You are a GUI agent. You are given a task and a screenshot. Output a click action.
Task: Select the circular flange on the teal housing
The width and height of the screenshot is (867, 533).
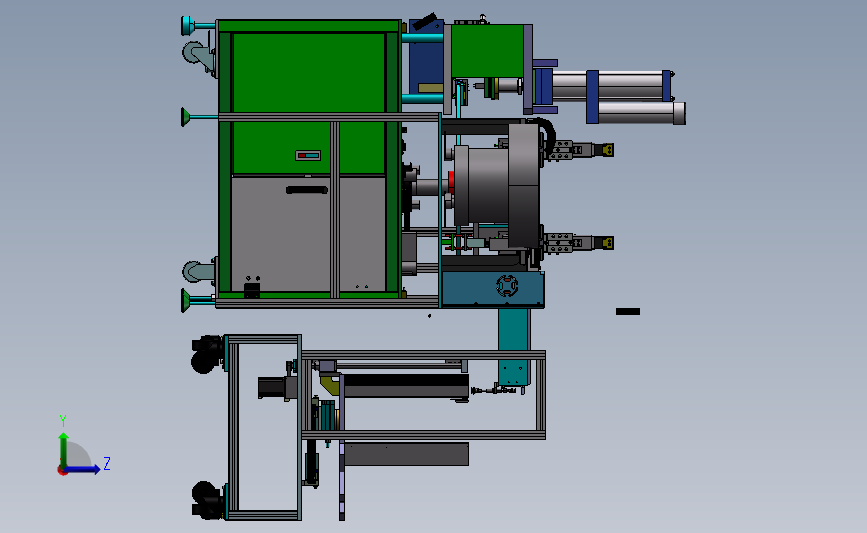507,286
